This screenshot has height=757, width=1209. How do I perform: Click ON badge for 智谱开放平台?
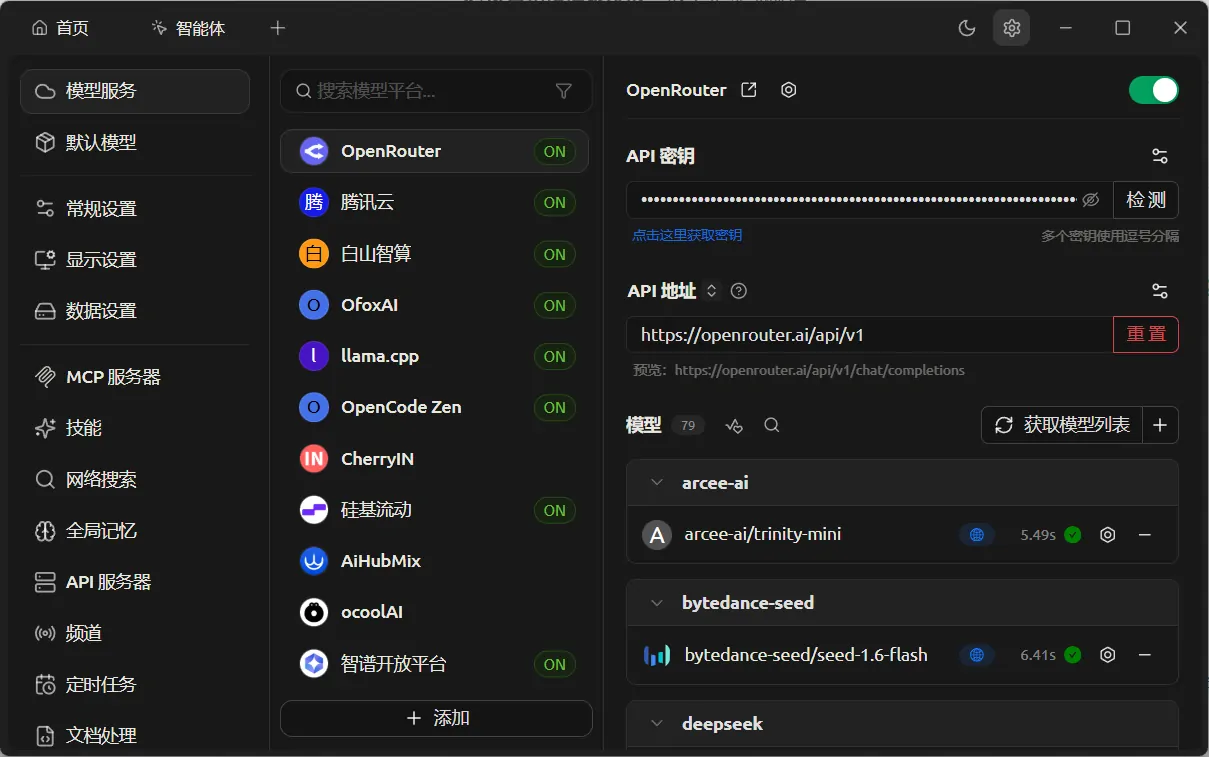pyautogui.click(x=555, y=664)
